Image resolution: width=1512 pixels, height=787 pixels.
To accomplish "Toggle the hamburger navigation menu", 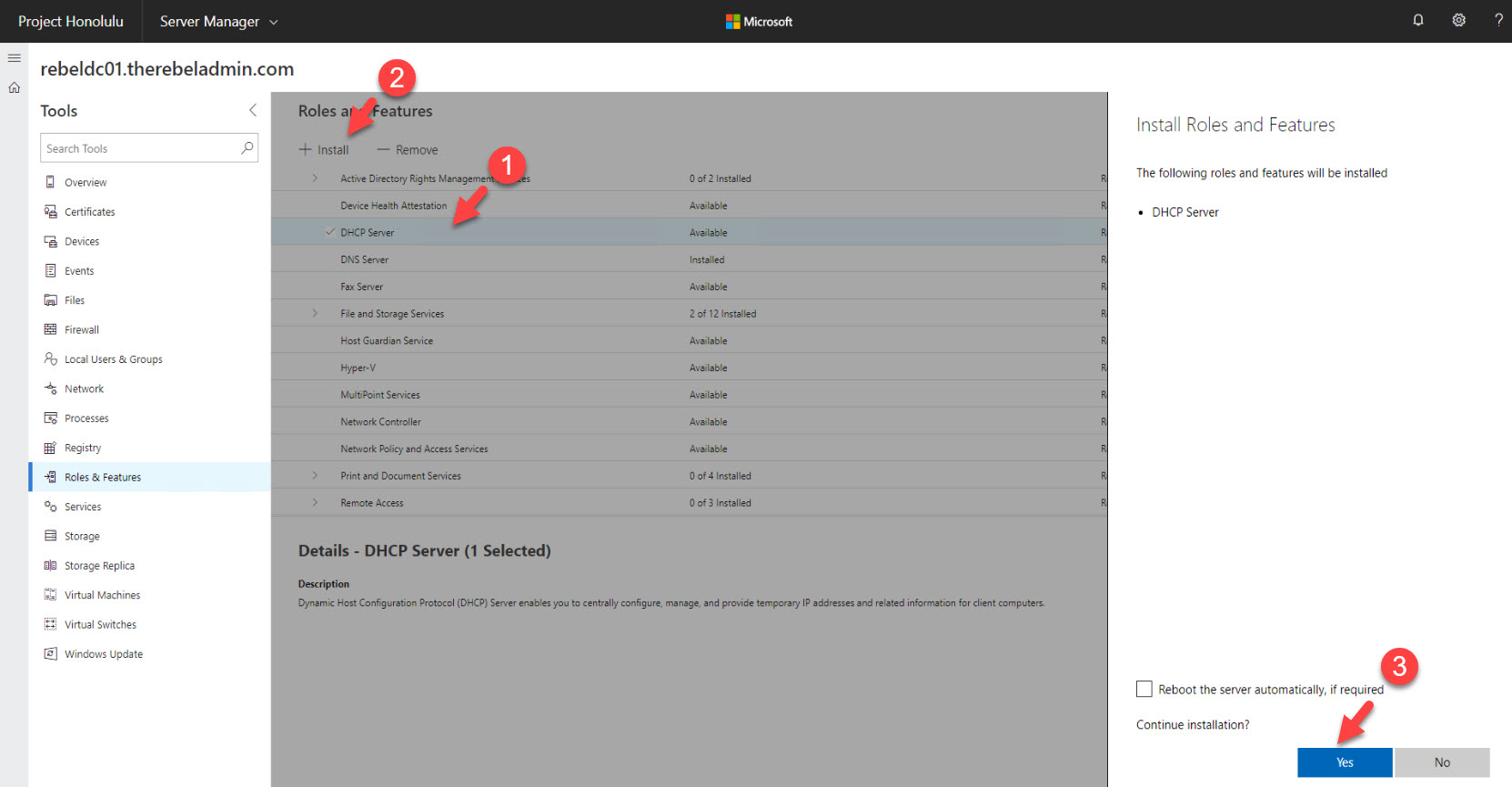I will pyautogui.click(x=14, y=57).
